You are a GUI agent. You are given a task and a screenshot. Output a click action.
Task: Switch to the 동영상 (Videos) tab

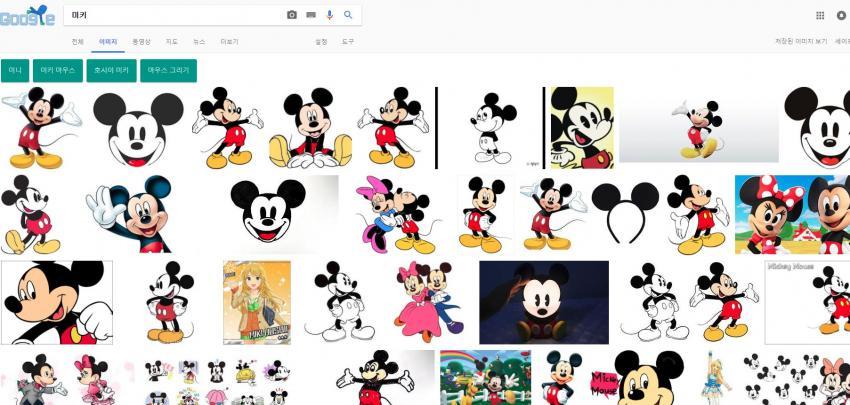pos(141,42)
